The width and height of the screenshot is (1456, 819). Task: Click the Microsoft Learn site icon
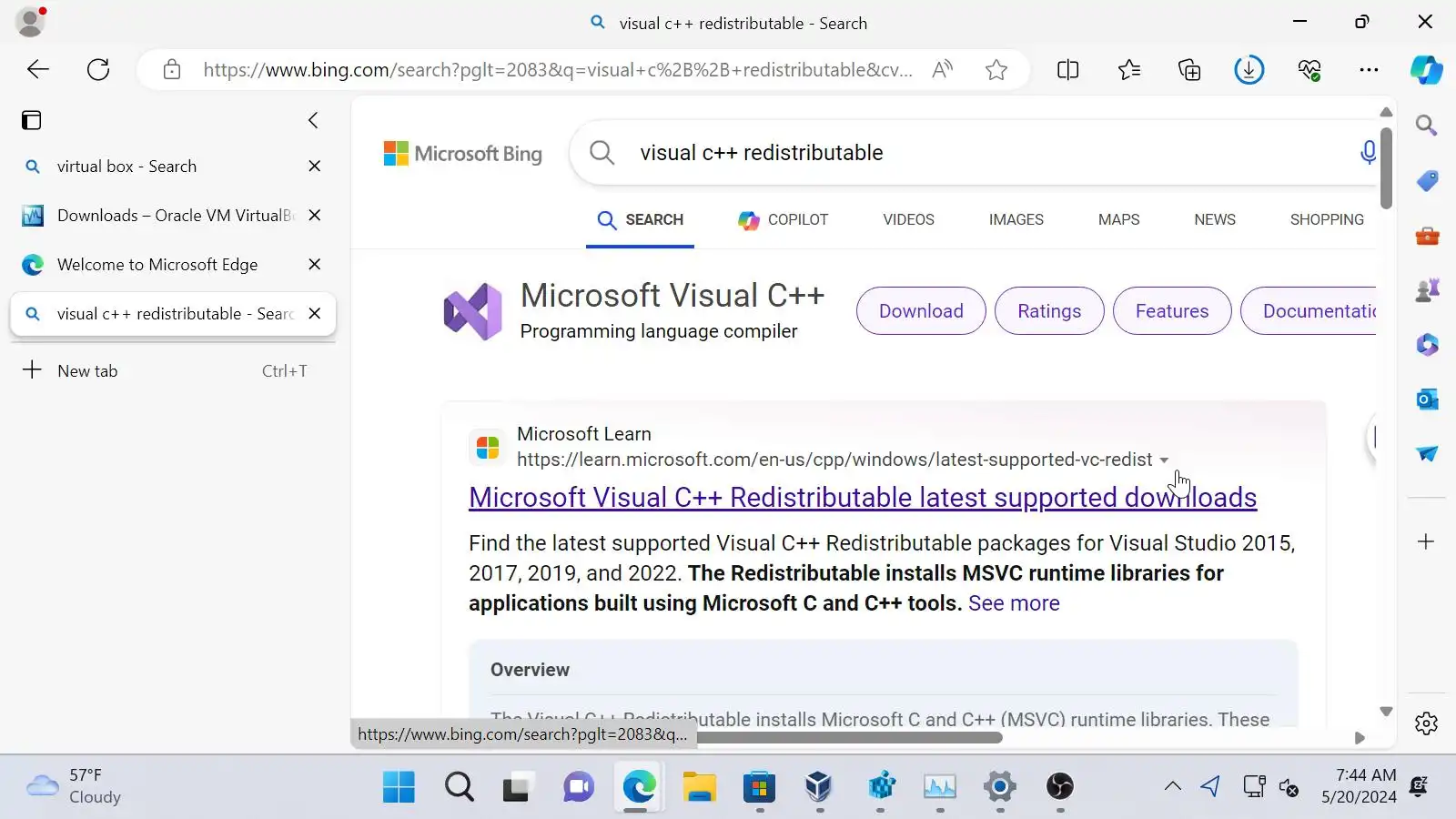[488, 447]
